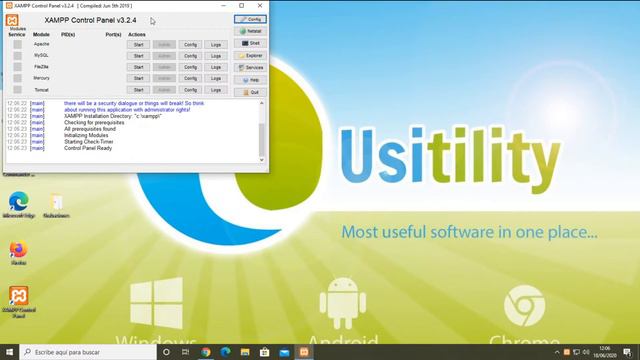Click the XAMPP taskbar button
640x360 pixels.
click(304, 352)
